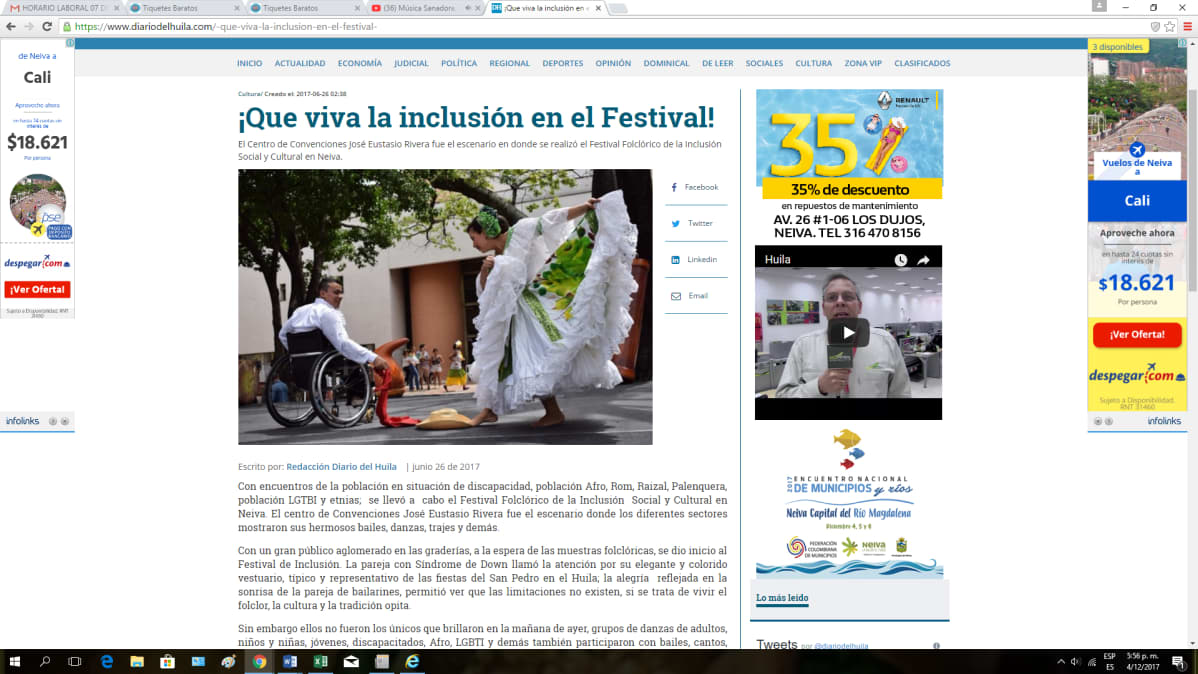This screenshot has height=674, width=1198.
Task: Open the Chrome menu hamburger icon
Action: (1187, 27)
